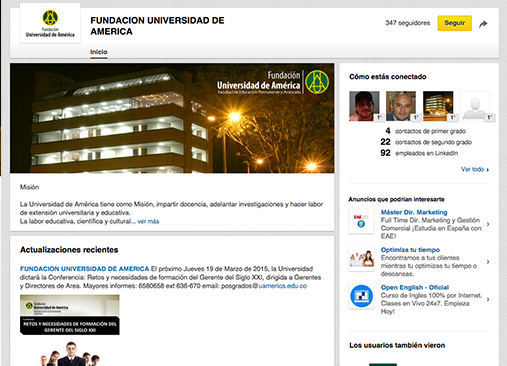The width and height of the screenshot is (507, 366).
Task: Click the Universidad de América logo thumbnail
Action: click(x=50, y=23)
